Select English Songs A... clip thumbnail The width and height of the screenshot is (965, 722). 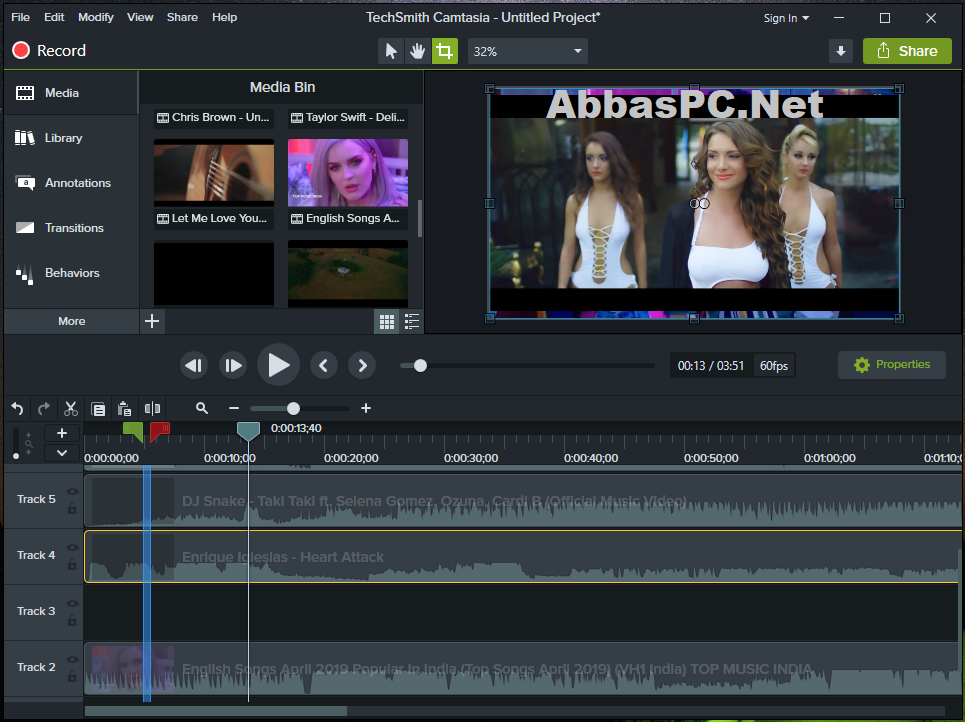coord(348,173)
